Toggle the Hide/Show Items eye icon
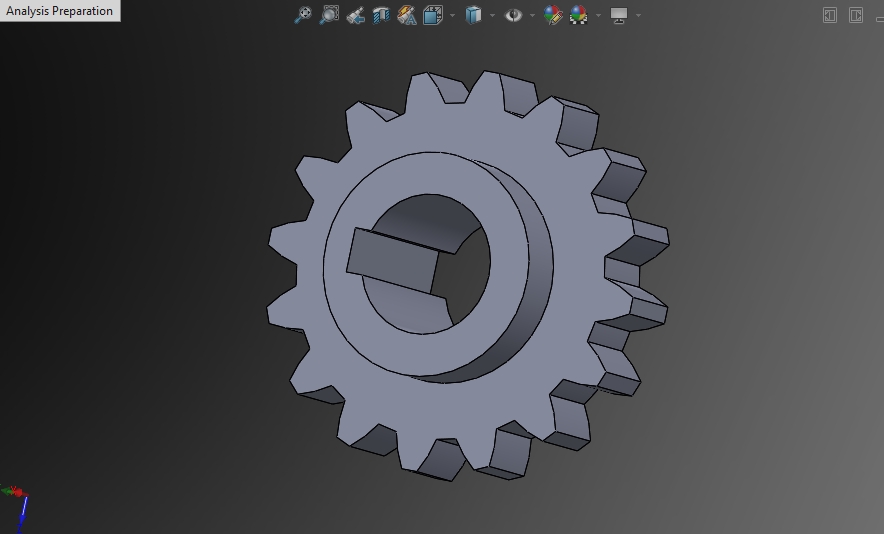 point(513,15)
